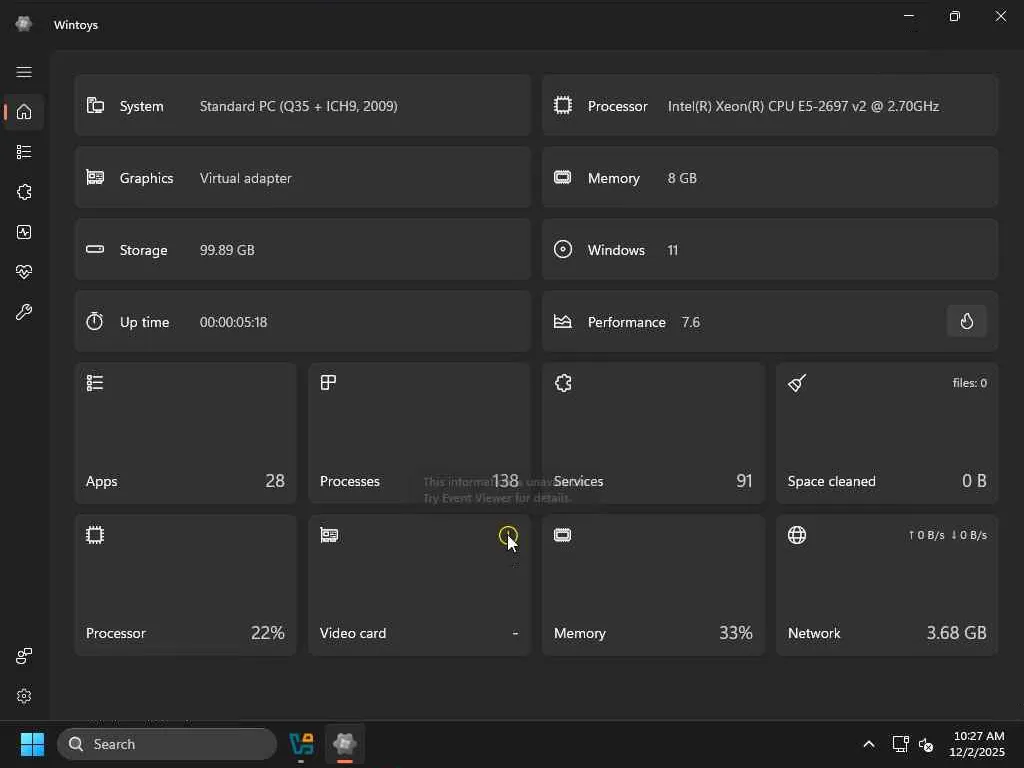Viewport: 1024px width, 768px height.
Task: Click the puzzle icon on Services tile
Action: tap(563, 383)
